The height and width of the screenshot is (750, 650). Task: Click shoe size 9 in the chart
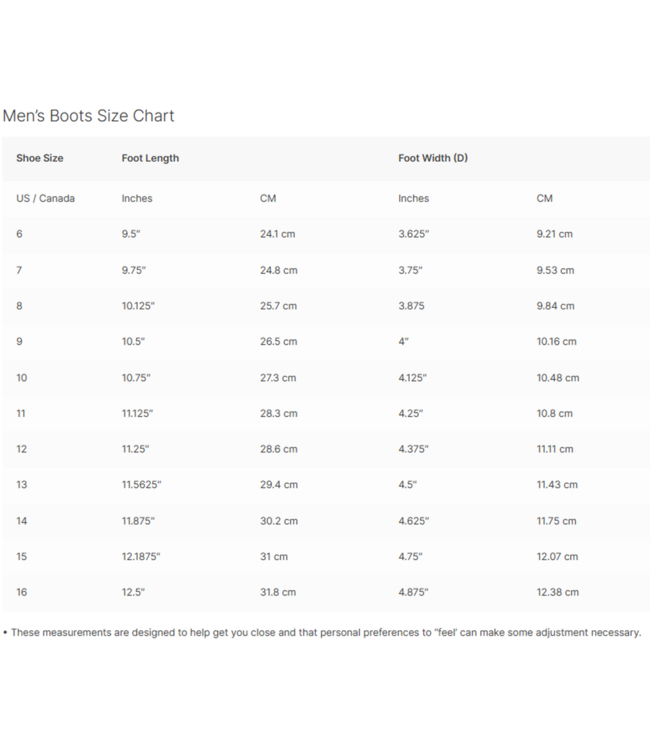pyautogui.click(x=19, y=341)
